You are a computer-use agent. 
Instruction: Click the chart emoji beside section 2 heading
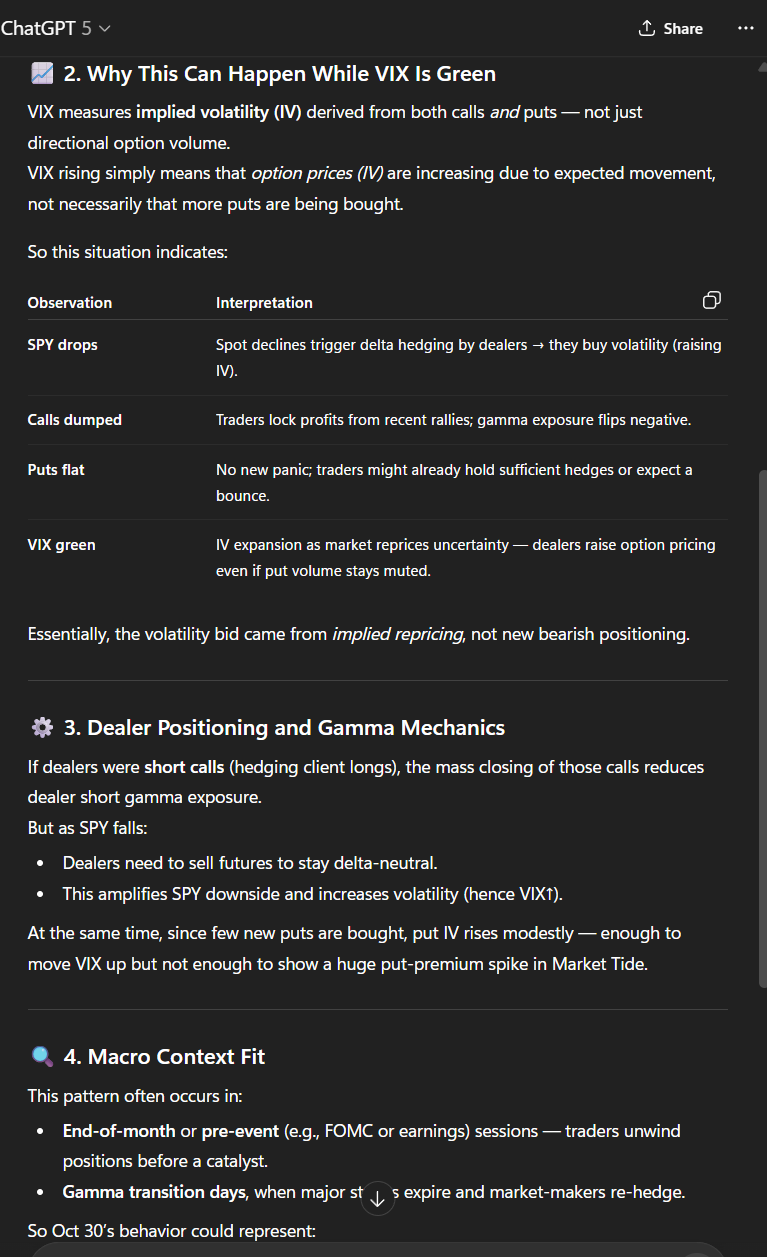(42, 73)
